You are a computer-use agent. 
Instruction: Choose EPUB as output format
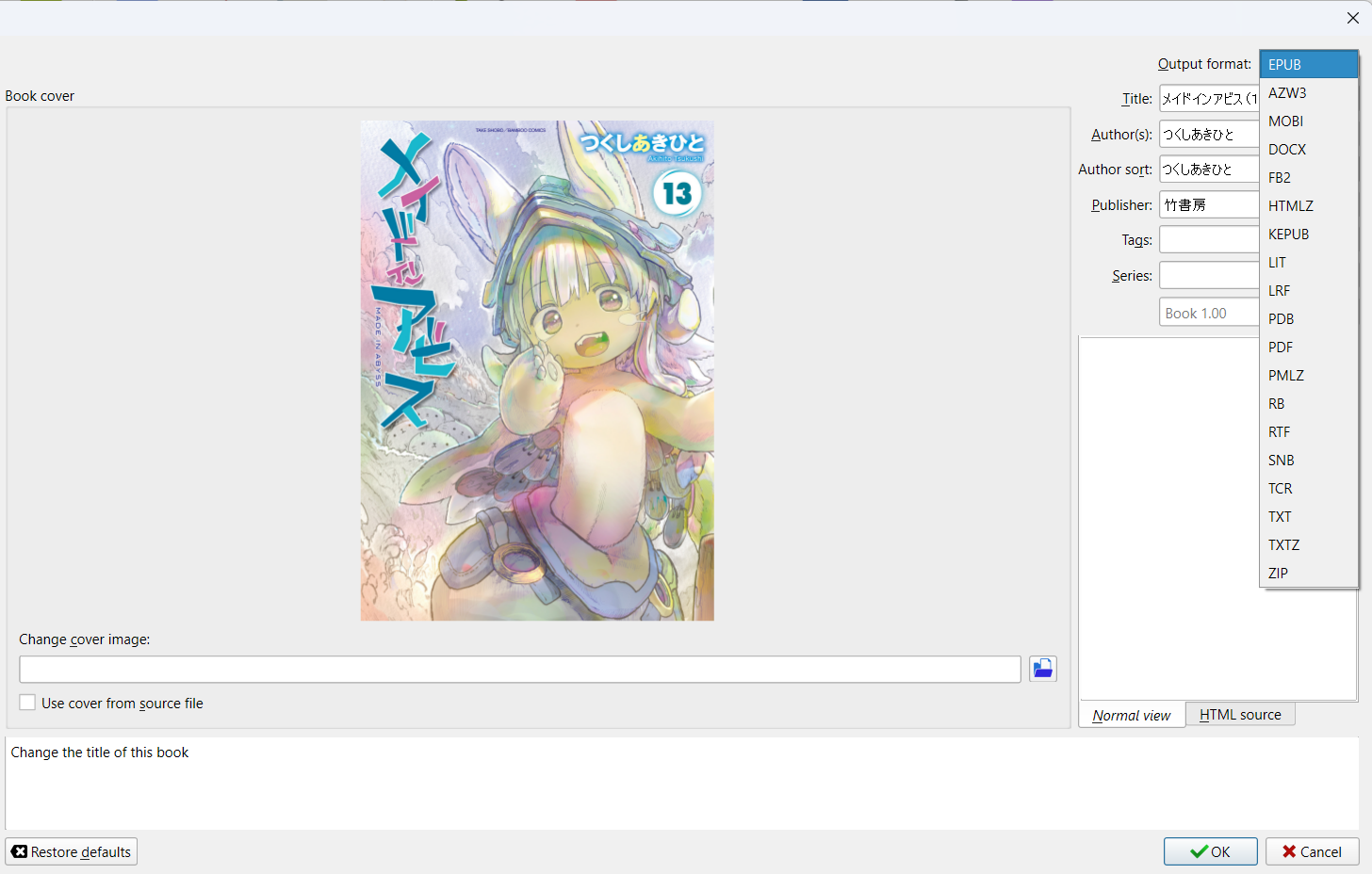(x=1309, y=64)
